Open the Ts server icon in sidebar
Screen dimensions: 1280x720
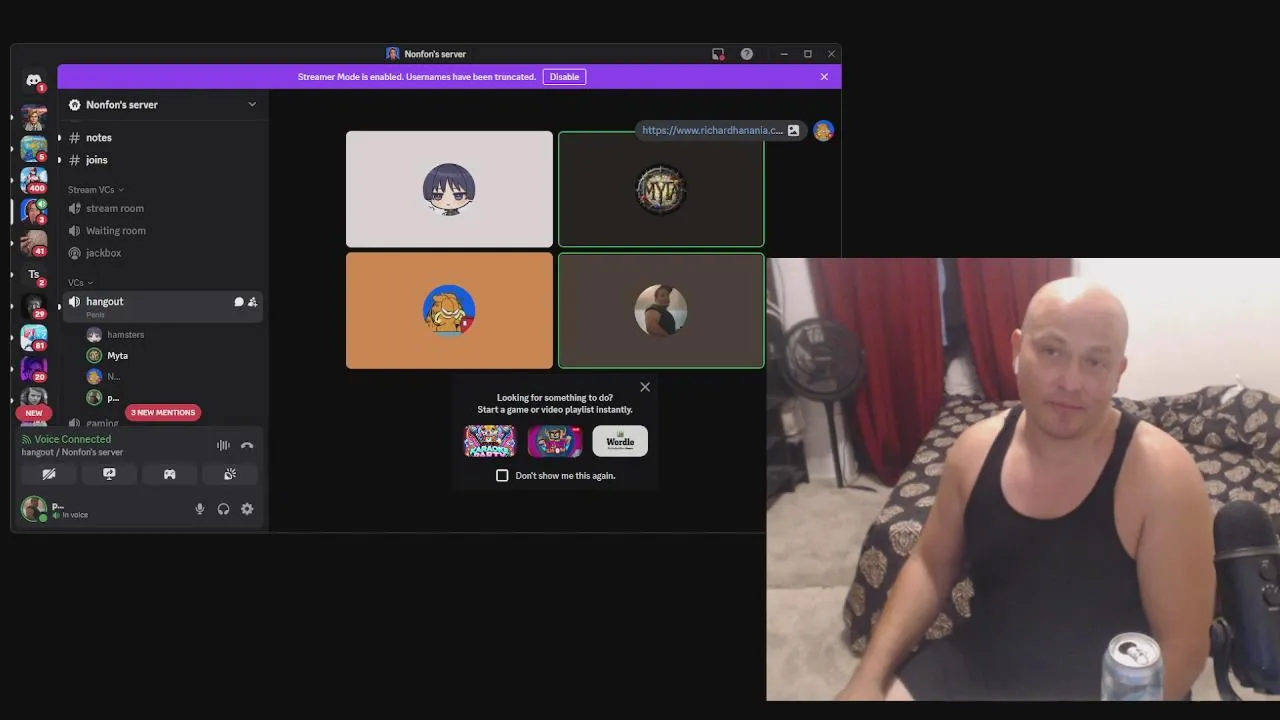pyautogui.click(x=34, y=274)
